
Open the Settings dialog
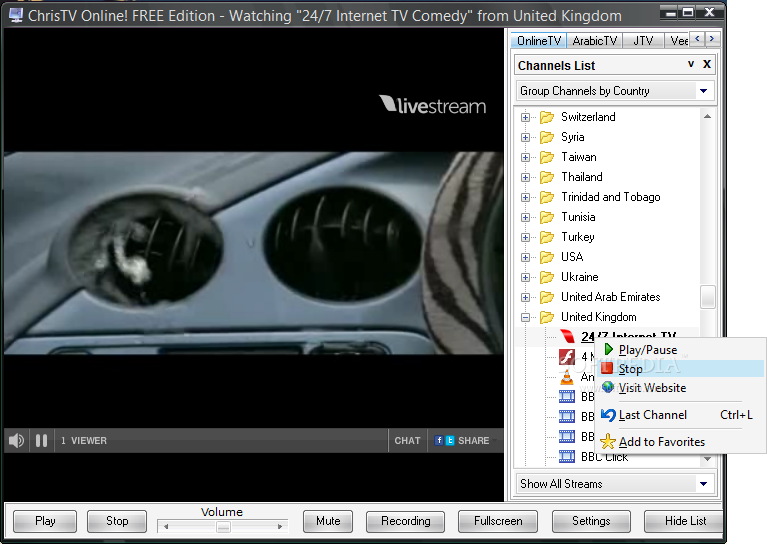click(x=591, y=521)
